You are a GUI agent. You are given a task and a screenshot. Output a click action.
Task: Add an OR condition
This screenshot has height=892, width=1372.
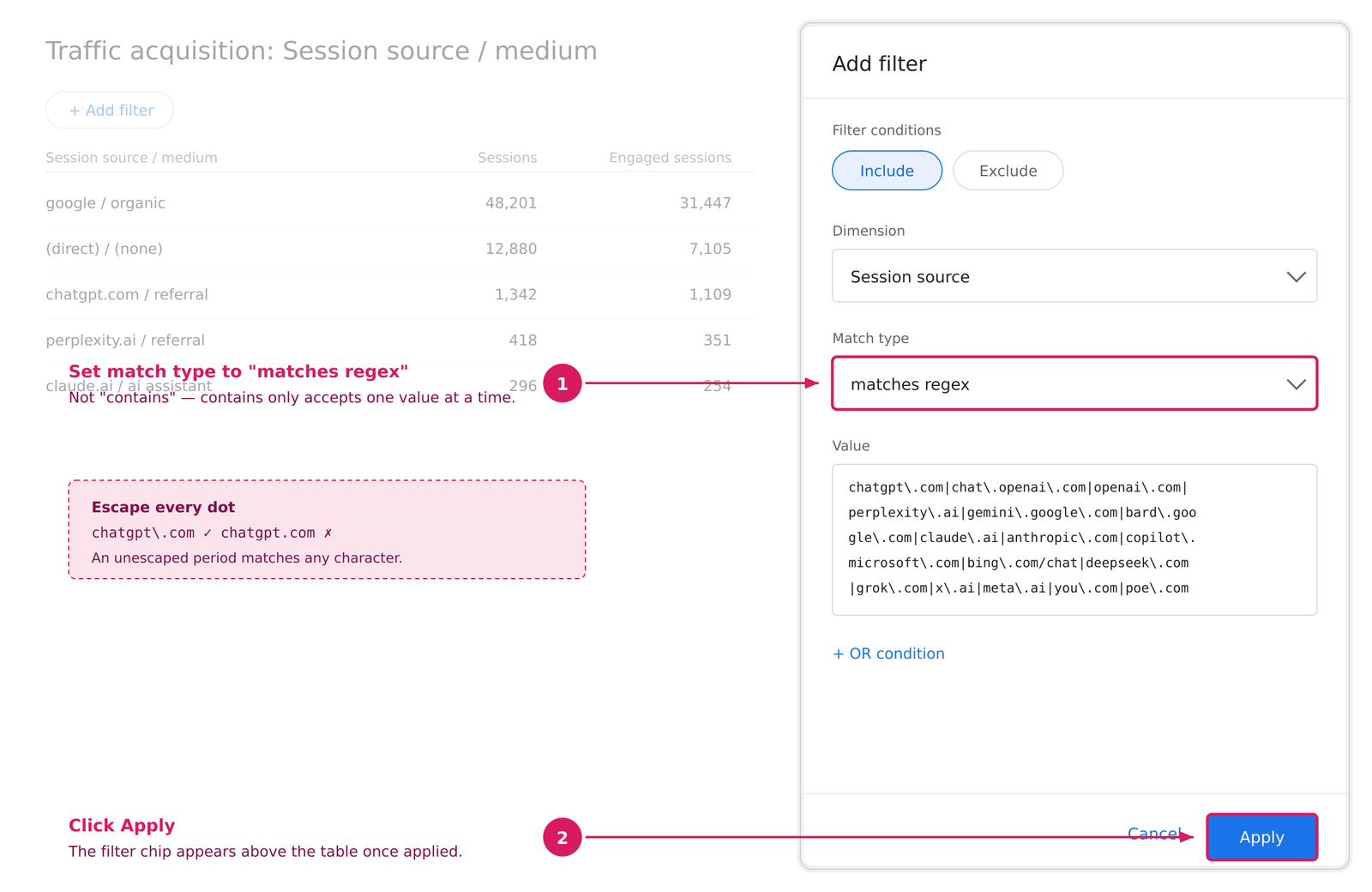888,654
